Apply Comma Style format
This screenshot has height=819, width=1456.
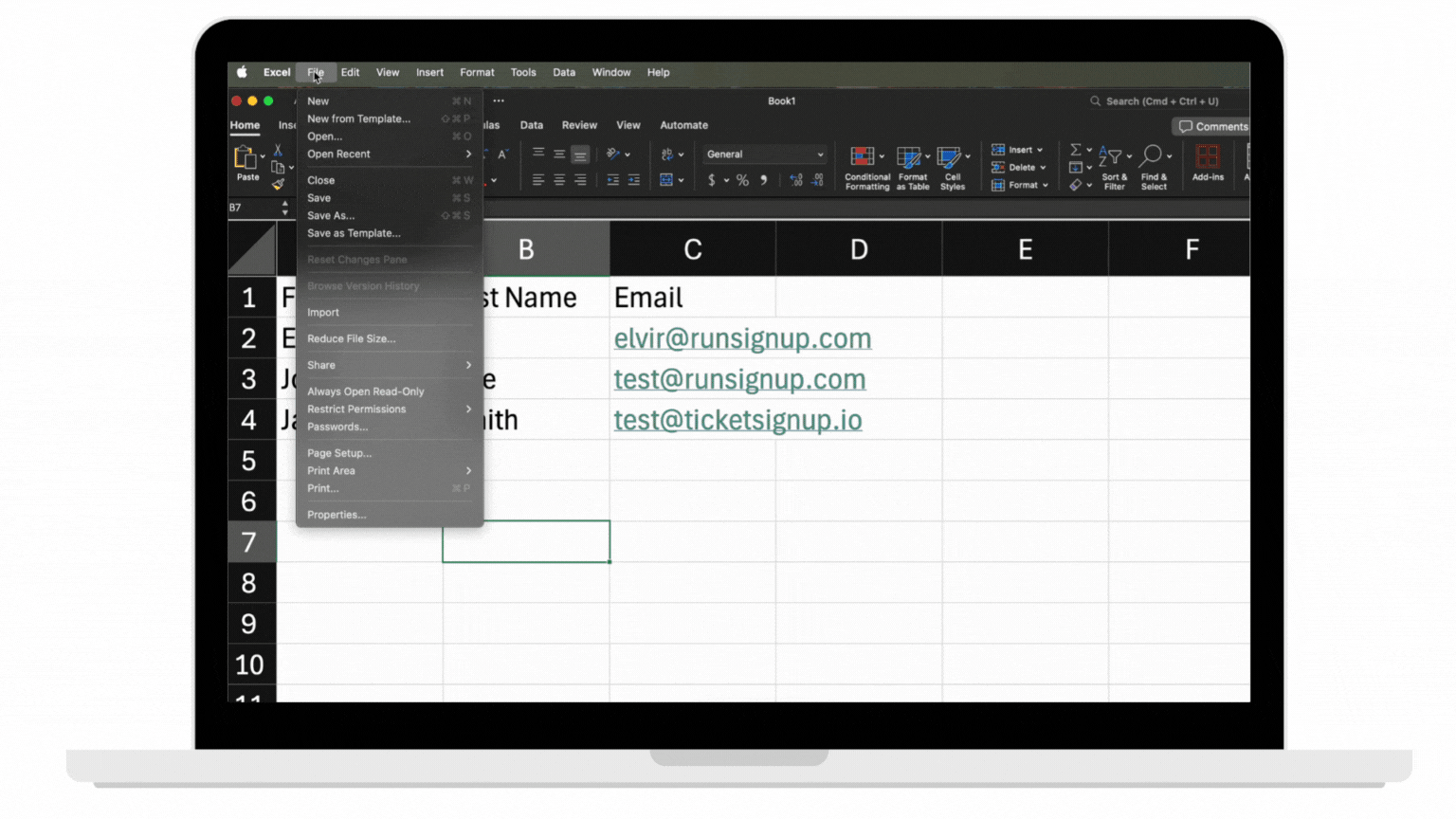point(763,180)
